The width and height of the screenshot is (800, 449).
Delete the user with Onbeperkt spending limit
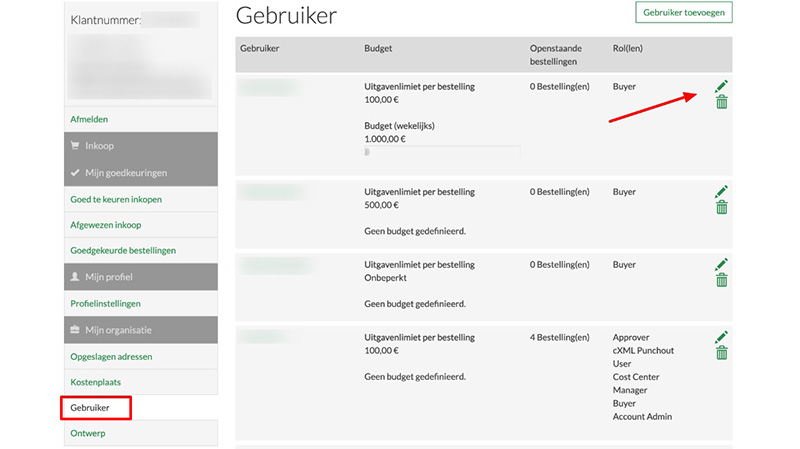click(x=721, y=280)
